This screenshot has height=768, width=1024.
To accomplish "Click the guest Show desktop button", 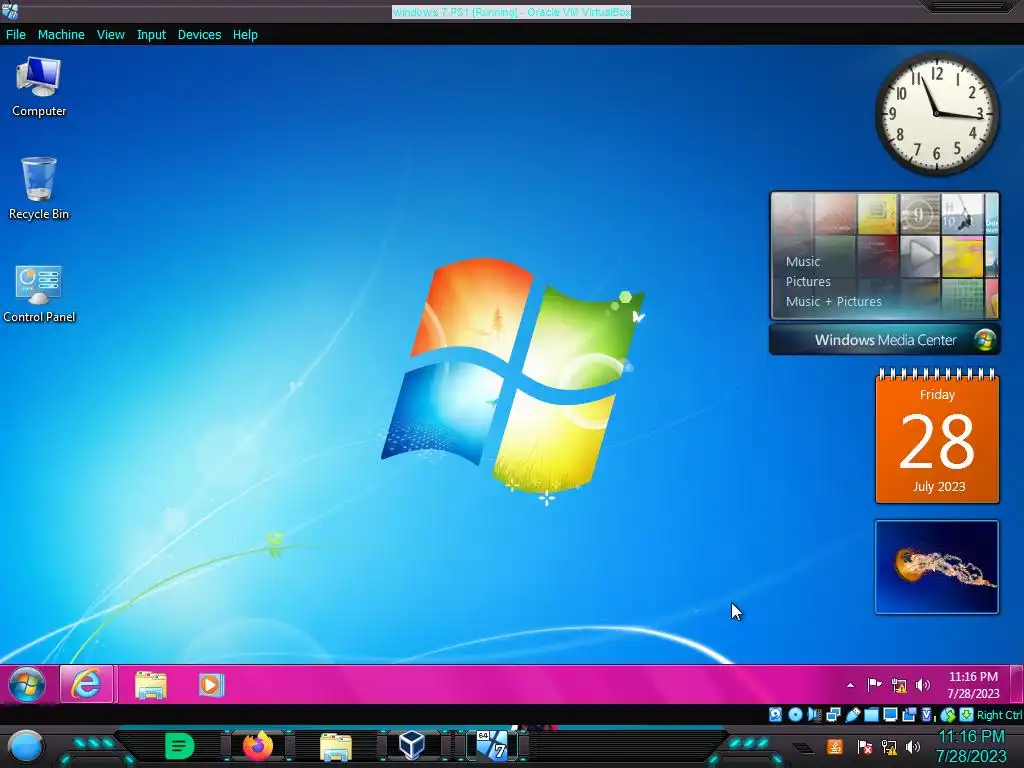I will [x=1016, y=684].
